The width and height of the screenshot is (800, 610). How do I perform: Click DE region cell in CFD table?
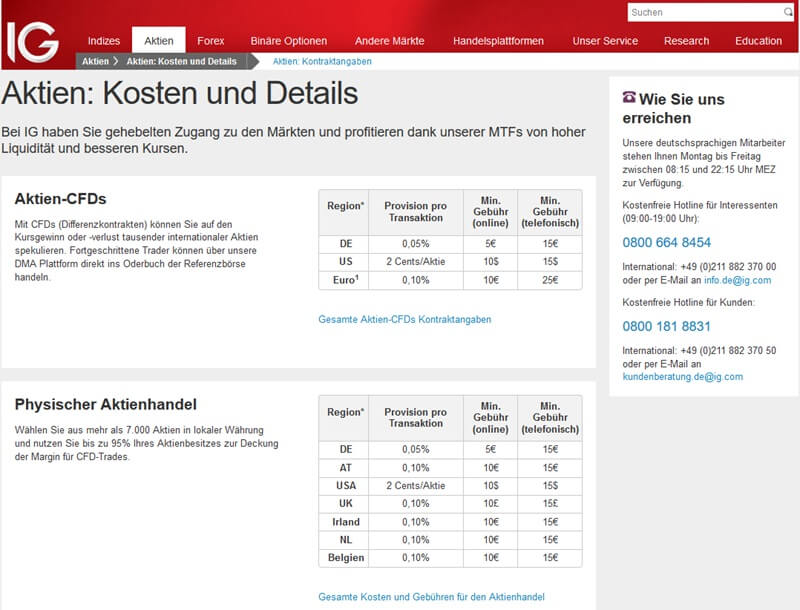click(x=345, y=244)
